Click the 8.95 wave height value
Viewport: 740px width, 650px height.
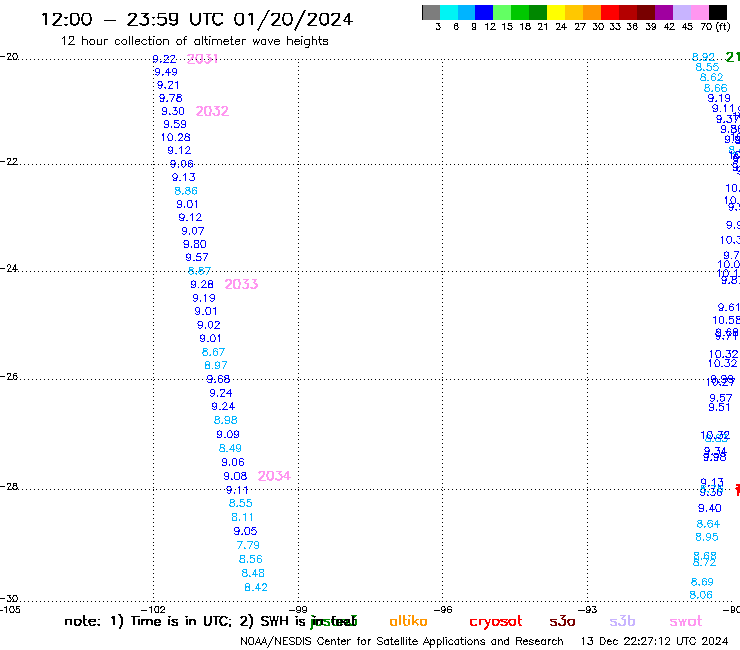point(707,537)
